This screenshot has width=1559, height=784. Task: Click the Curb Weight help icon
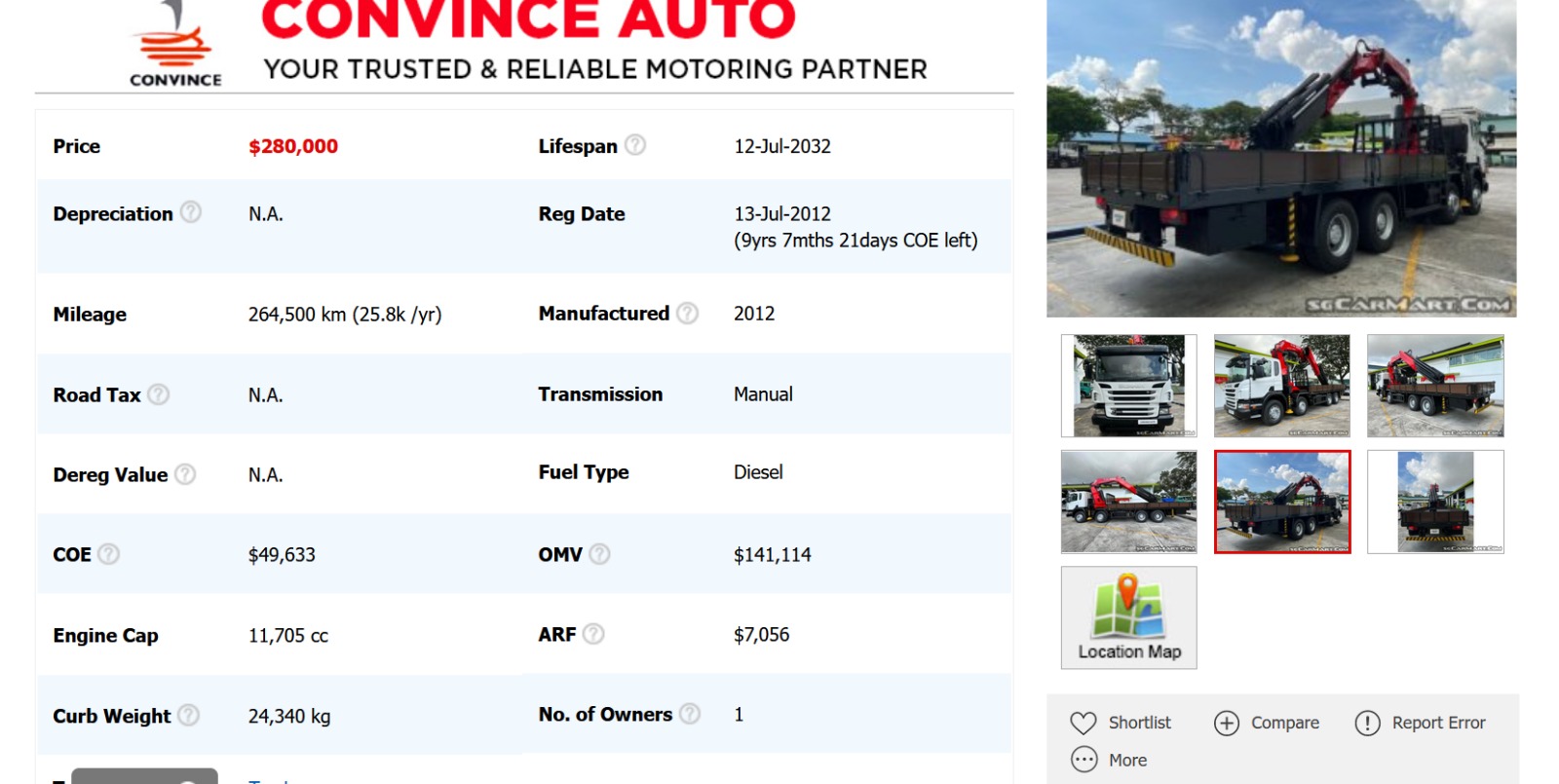pyautogui.click(x=189, y=715)
